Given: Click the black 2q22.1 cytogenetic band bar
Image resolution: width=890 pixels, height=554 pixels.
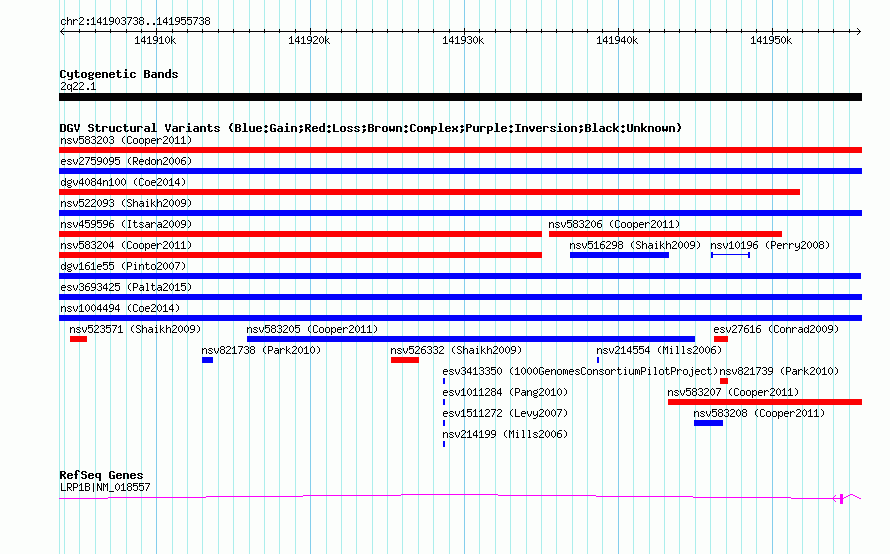Looking at the screenshot, I should pos(460,97).
